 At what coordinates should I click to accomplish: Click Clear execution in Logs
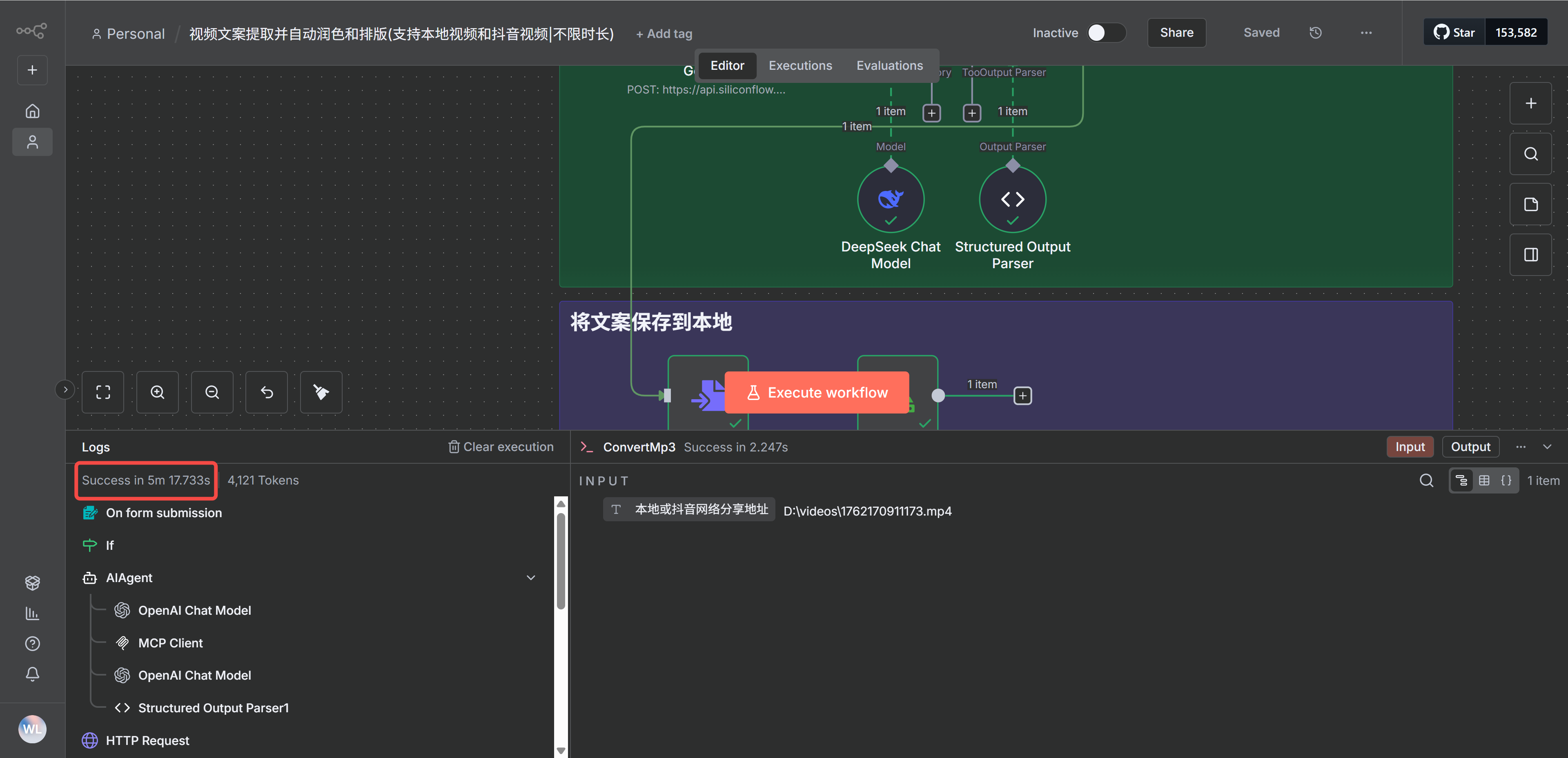pyautogui.click(x=500, y=447)
